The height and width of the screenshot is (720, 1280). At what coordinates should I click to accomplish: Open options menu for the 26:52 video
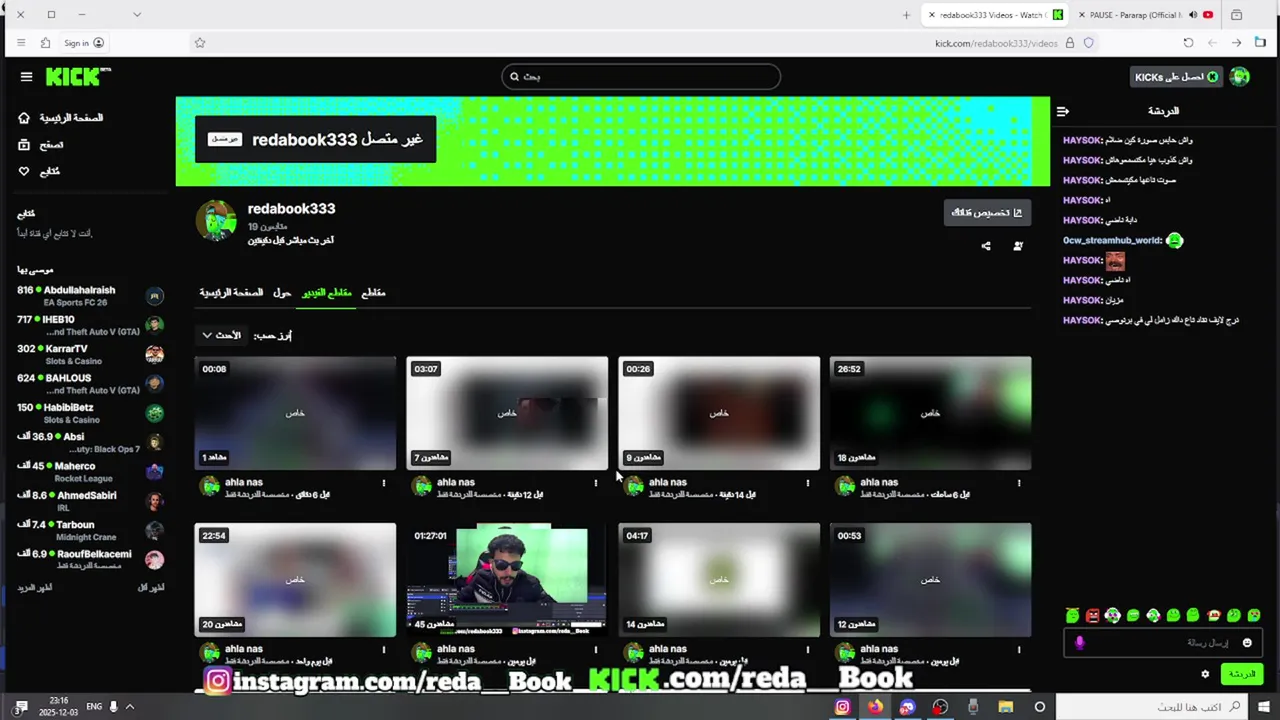coord(1019,483)
